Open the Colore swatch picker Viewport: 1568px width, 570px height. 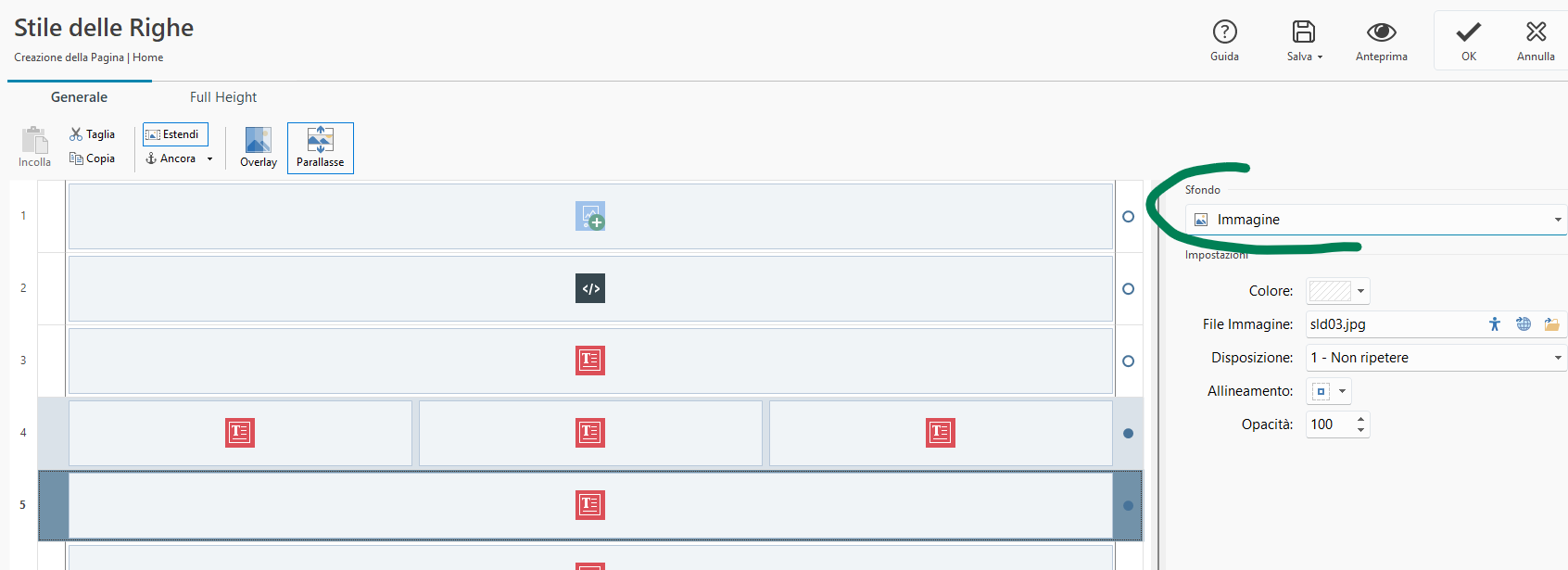[1337, 291]
